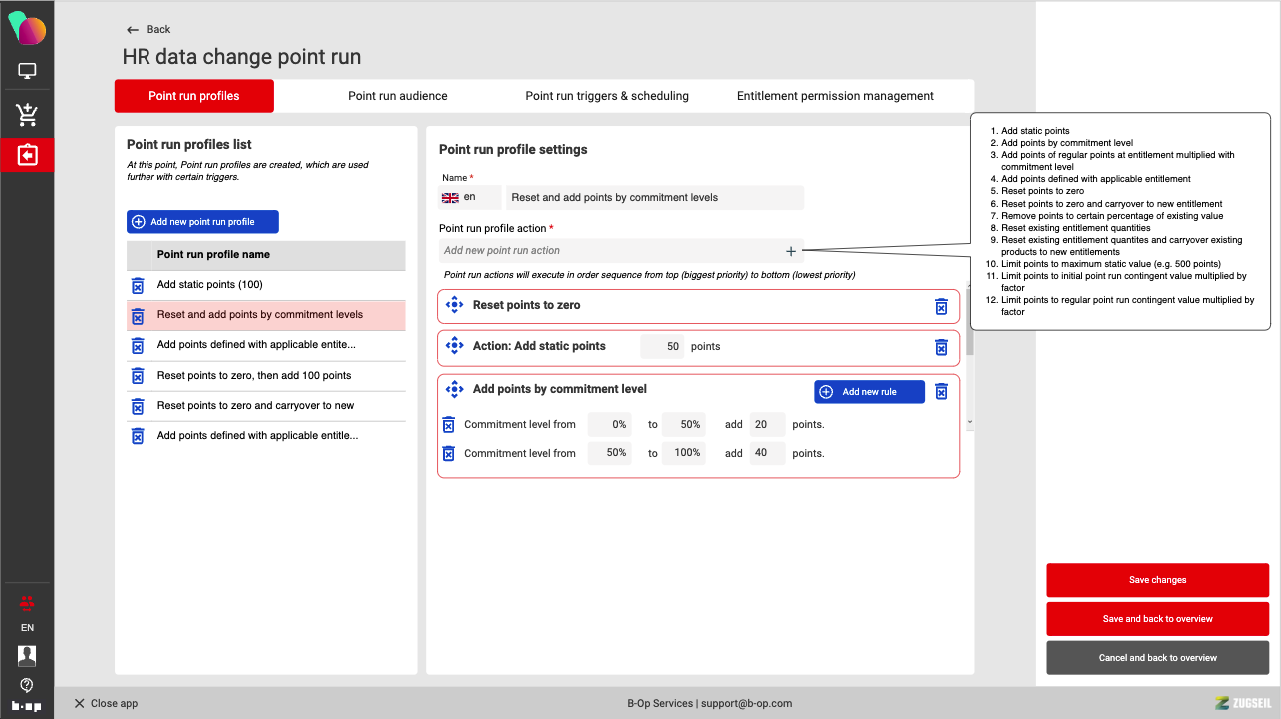
Task: Click drag handle of 'Action: Add static points'
Action: coord(454,346)
